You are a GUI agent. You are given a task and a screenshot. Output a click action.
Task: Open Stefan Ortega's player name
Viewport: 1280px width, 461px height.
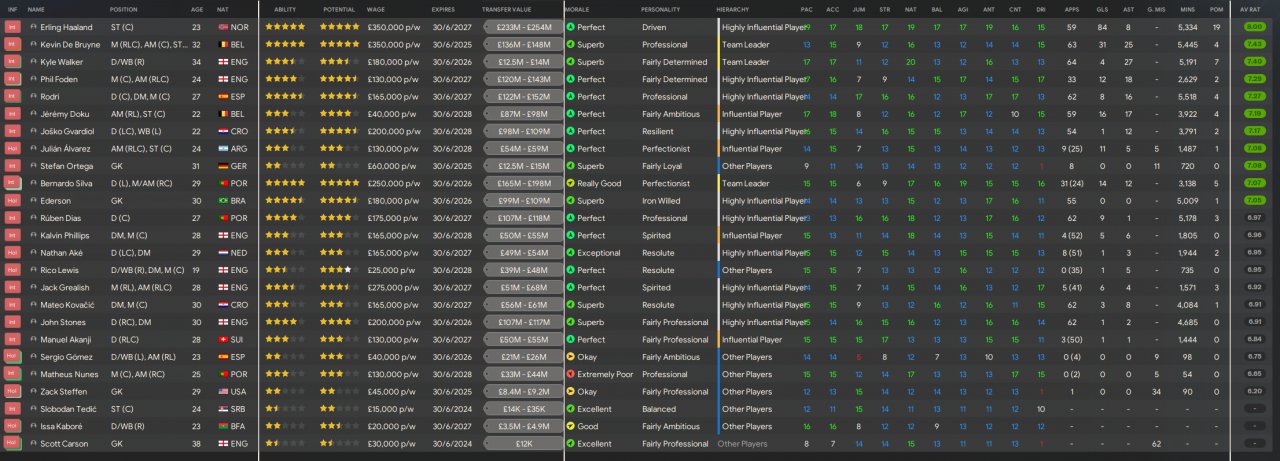click(65, 166)
